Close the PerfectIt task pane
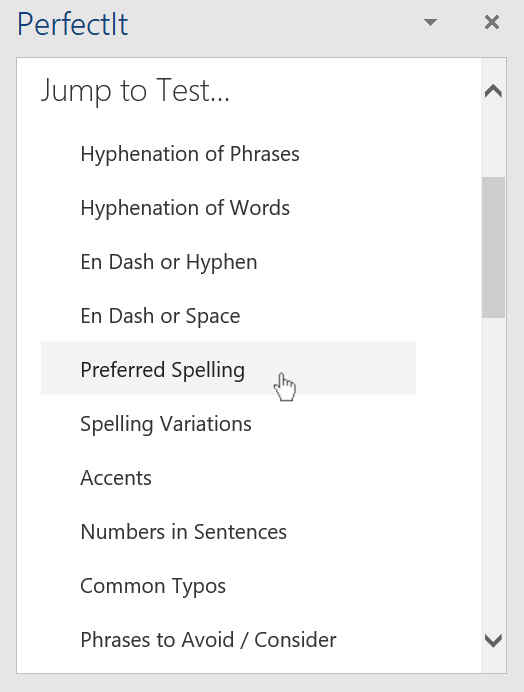Image resolution: width=524 pixels, height=692 pixels. pyautogui.click(x=492, y=22)
